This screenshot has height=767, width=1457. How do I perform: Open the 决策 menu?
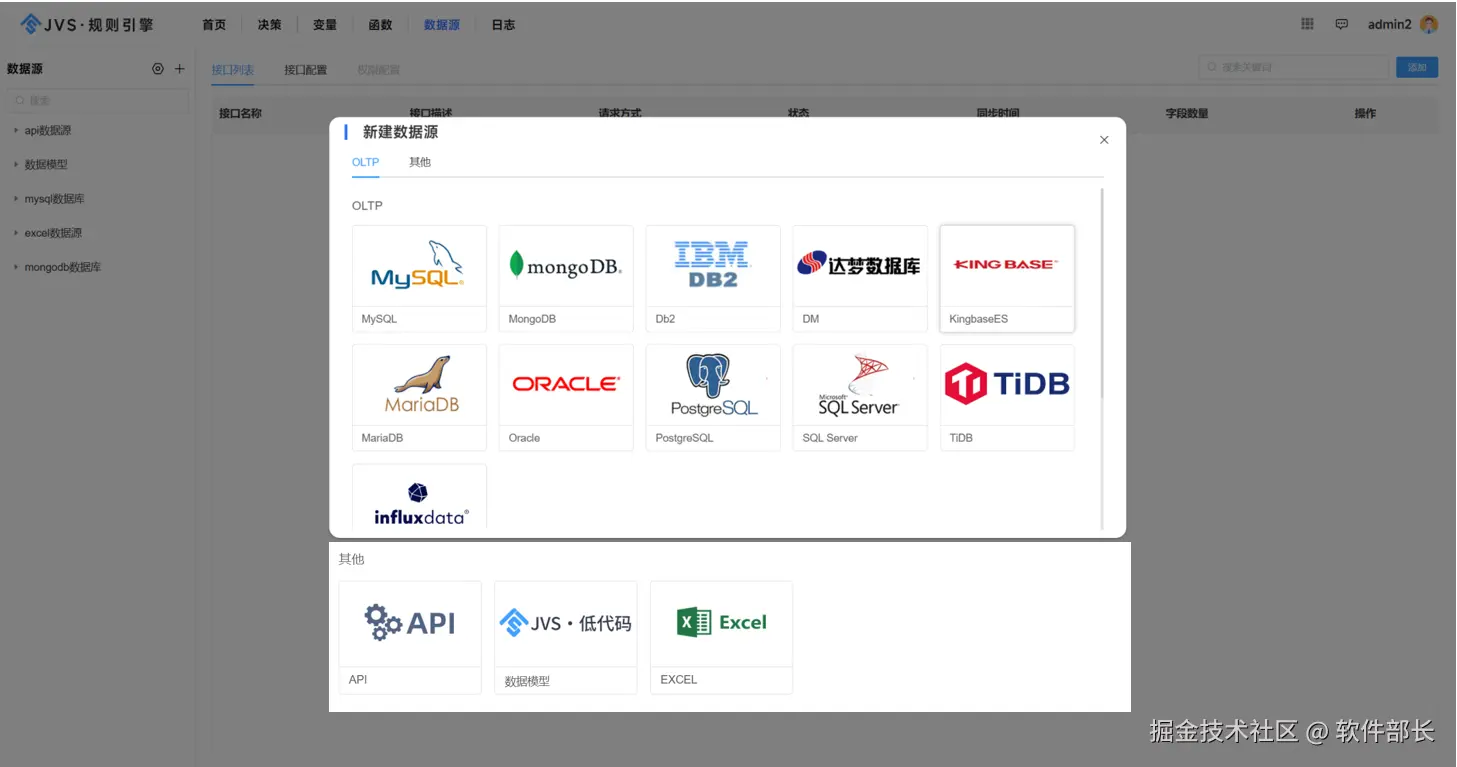[x=269, y=25]
